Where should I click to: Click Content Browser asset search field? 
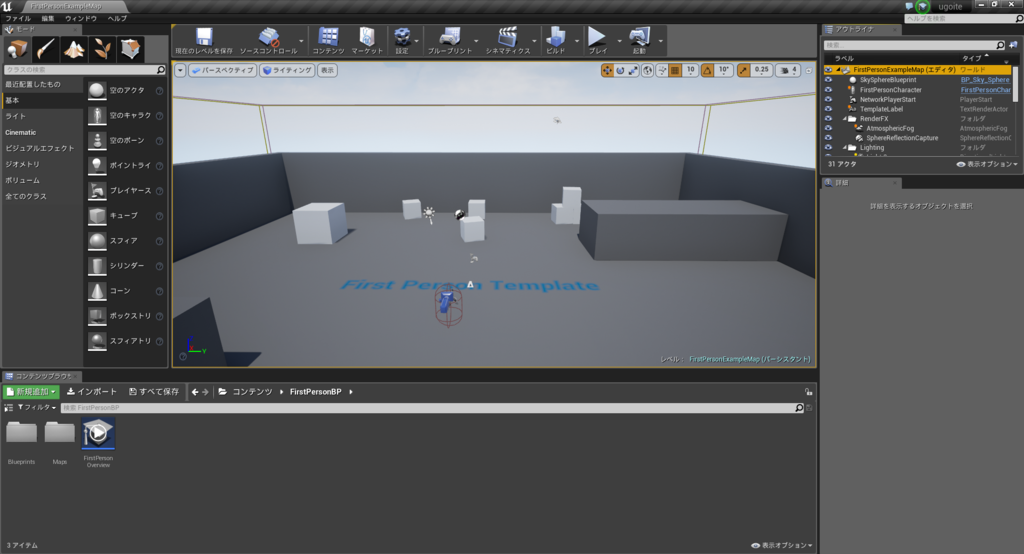428,408
